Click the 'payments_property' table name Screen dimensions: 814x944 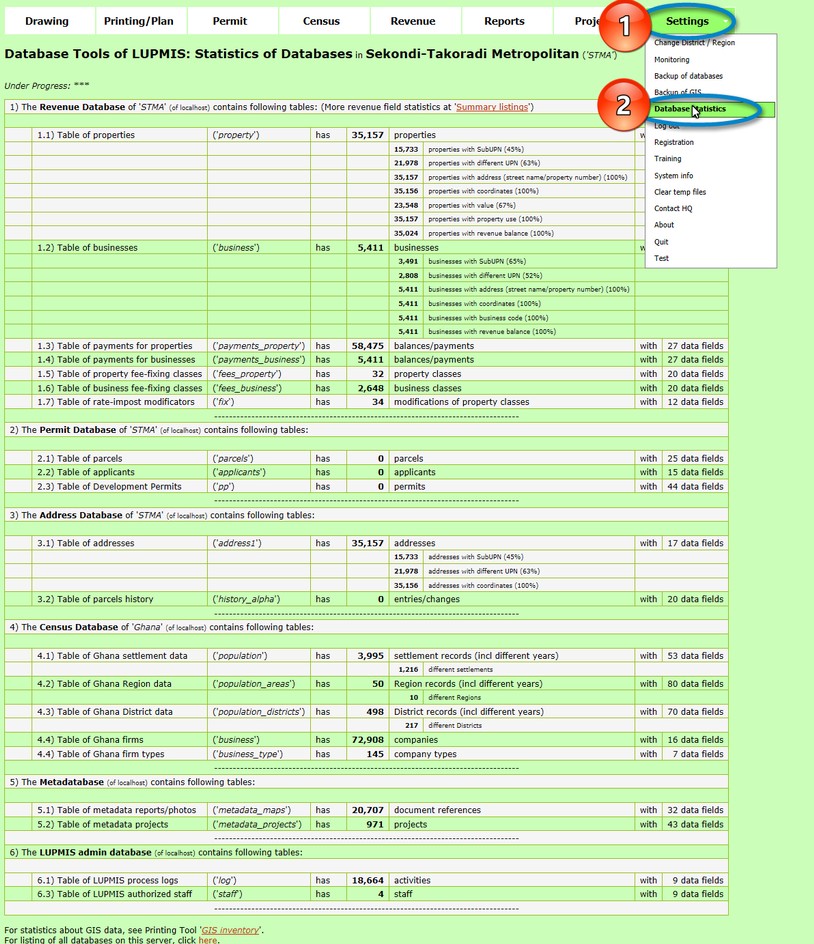tap(259, 346)
